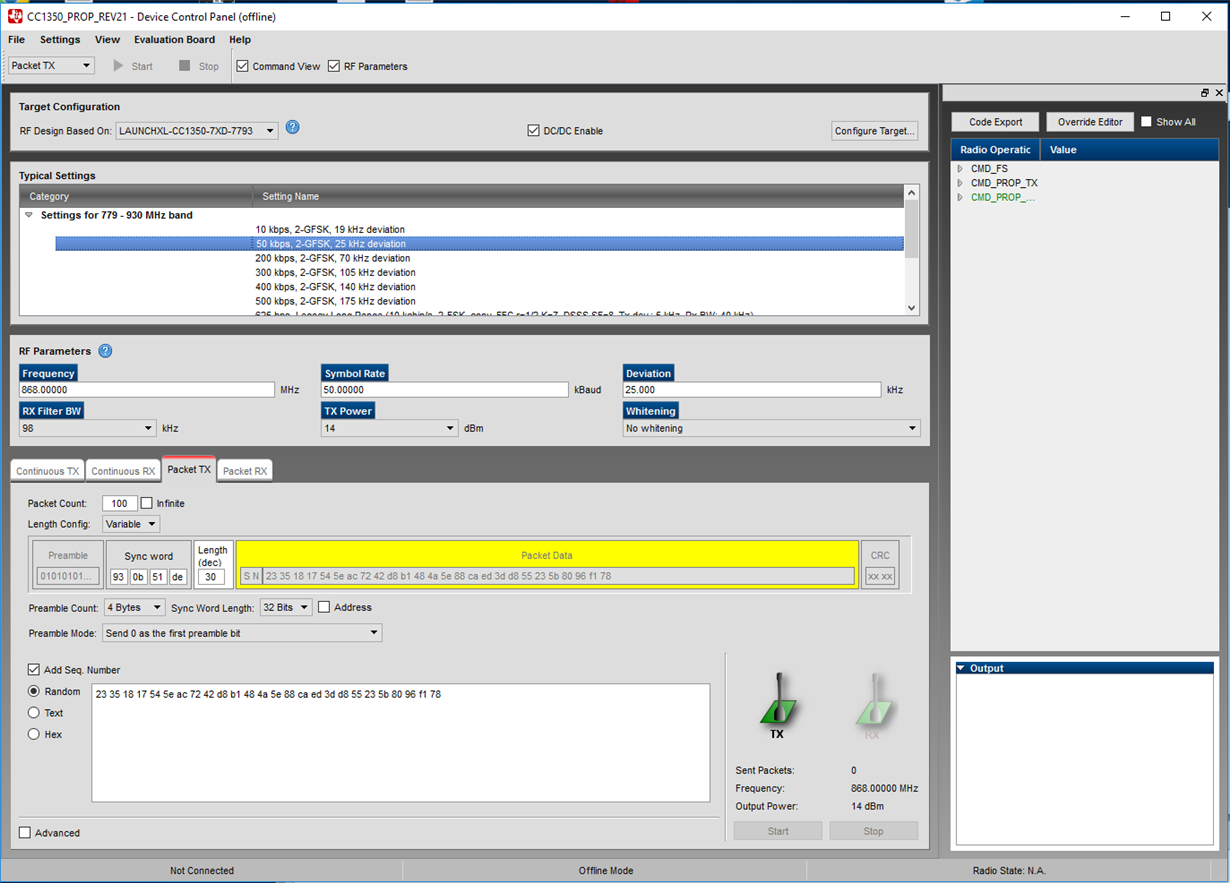Open the Help menu
This screenshot has height=883, width=1230.
click(x=240, y=40)
